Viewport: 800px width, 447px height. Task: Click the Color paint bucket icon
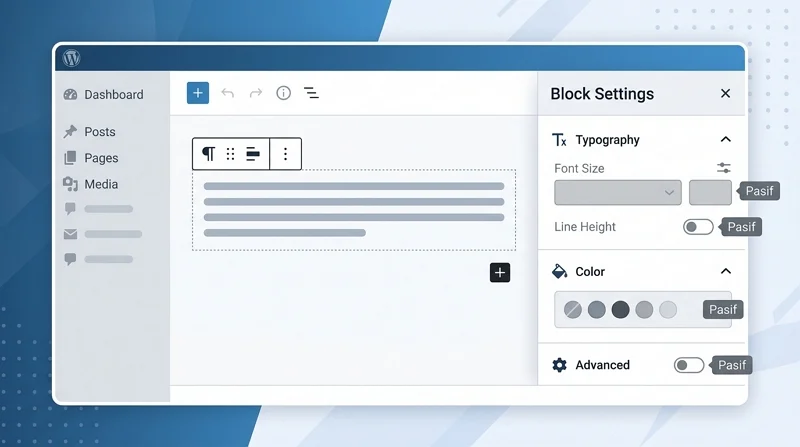click(560, 271)
